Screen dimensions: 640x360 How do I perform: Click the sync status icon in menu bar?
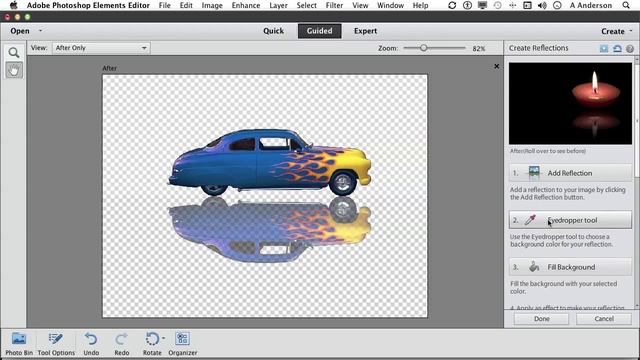[452, 5]
